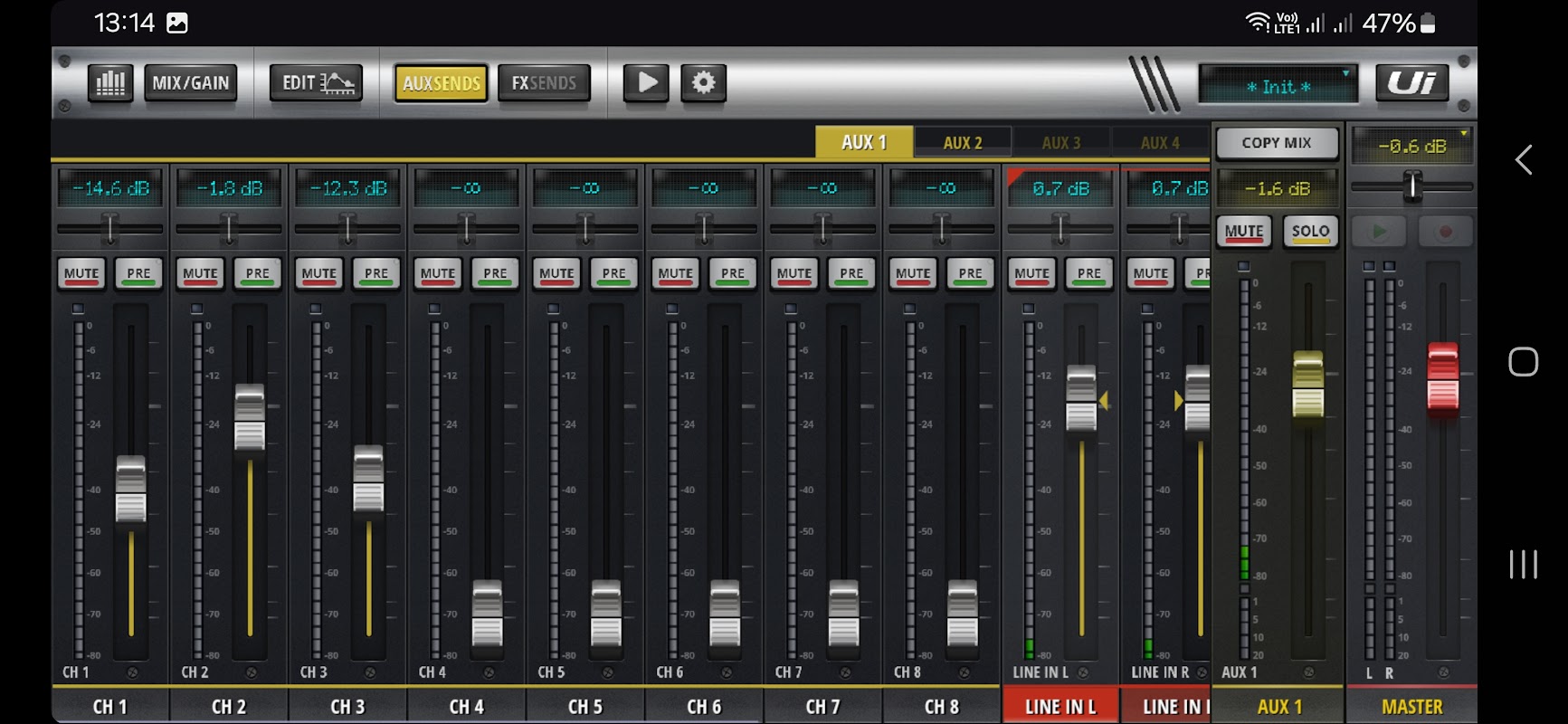This screenshot has height=724, width=1568.
Task: Open the settings gear icon
Action: 703,83
